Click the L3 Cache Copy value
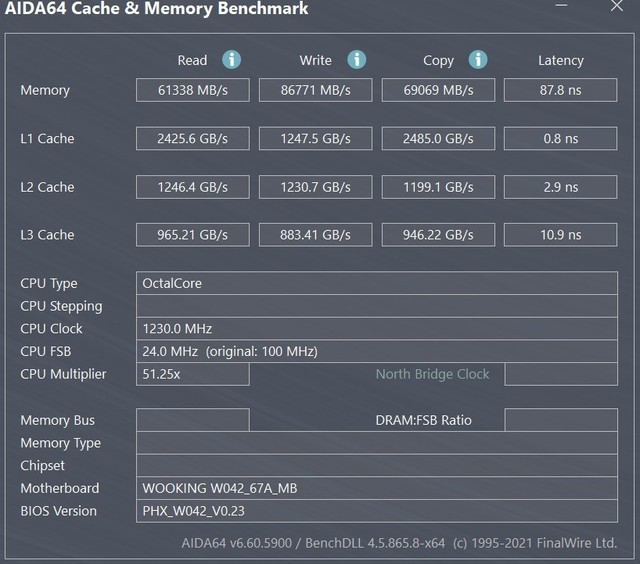640x564 pixels. 438,235
